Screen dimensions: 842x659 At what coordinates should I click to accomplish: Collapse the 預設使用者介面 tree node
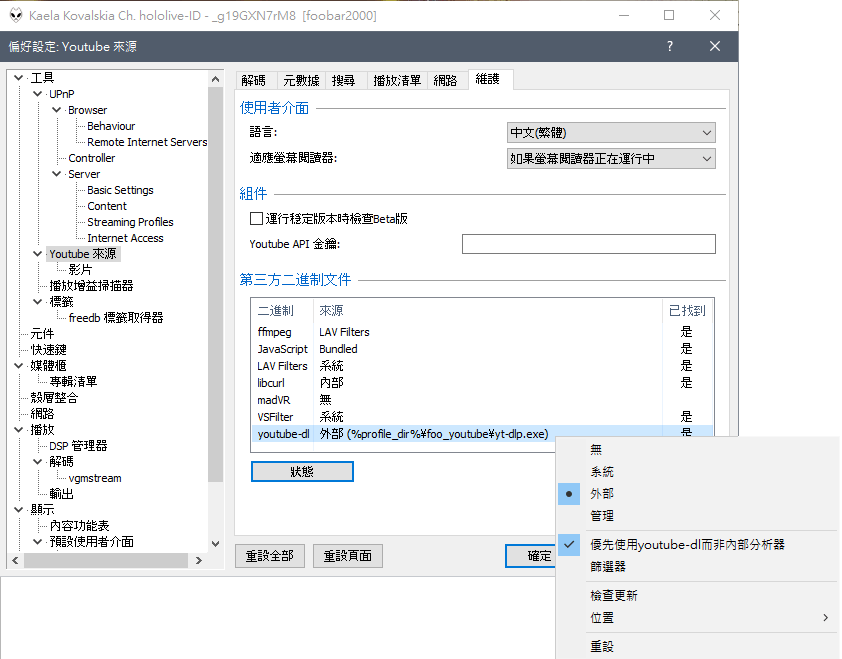click(38, 541)
